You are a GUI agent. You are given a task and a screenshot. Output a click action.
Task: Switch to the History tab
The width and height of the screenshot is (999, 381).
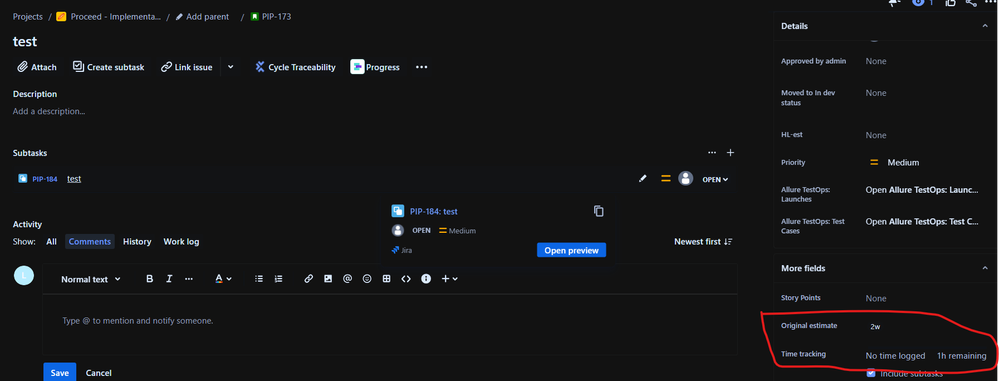[x=137, y=241]
